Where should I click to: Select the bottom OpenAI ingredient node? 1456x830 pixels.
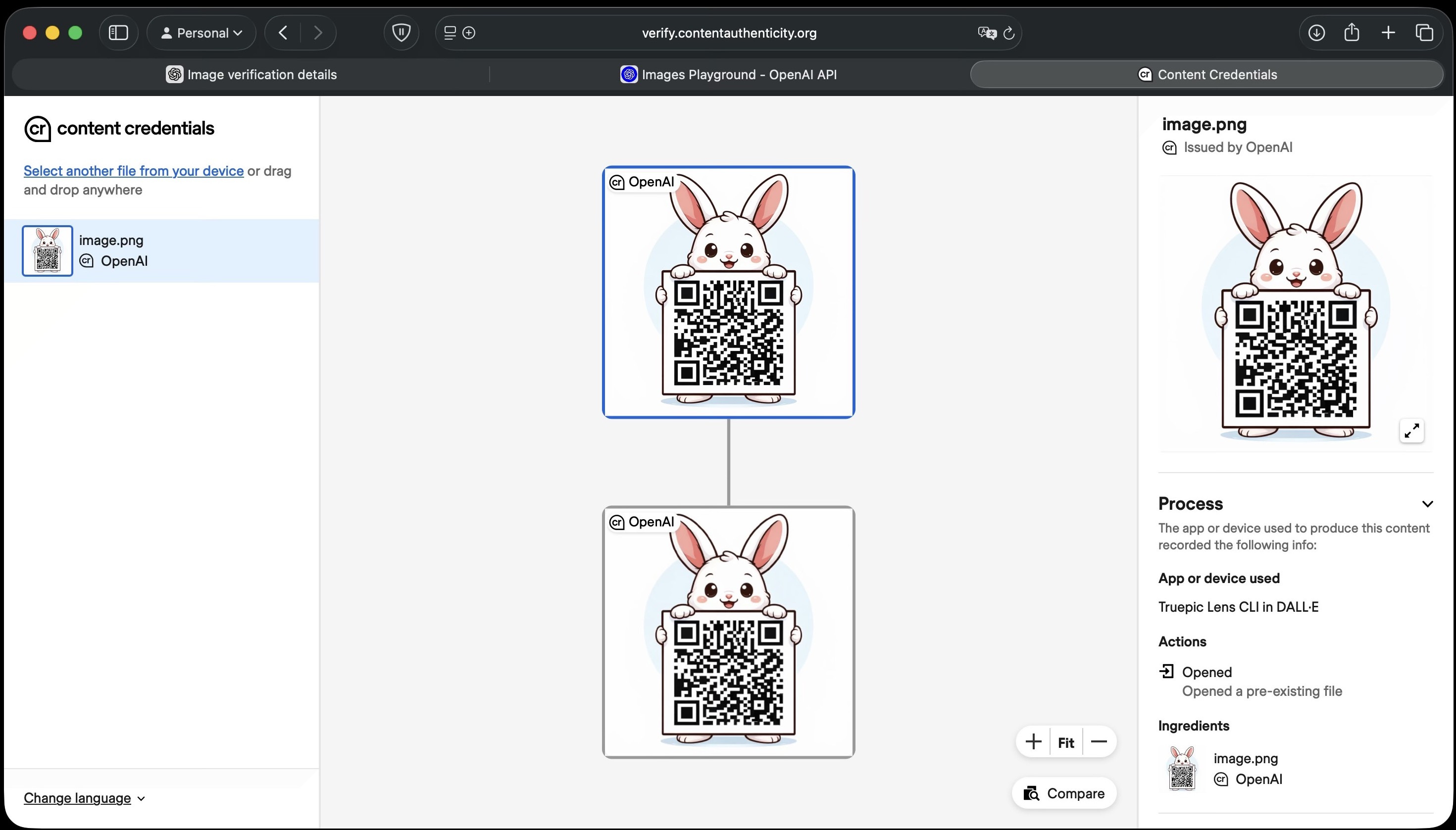tap(728, 632)
